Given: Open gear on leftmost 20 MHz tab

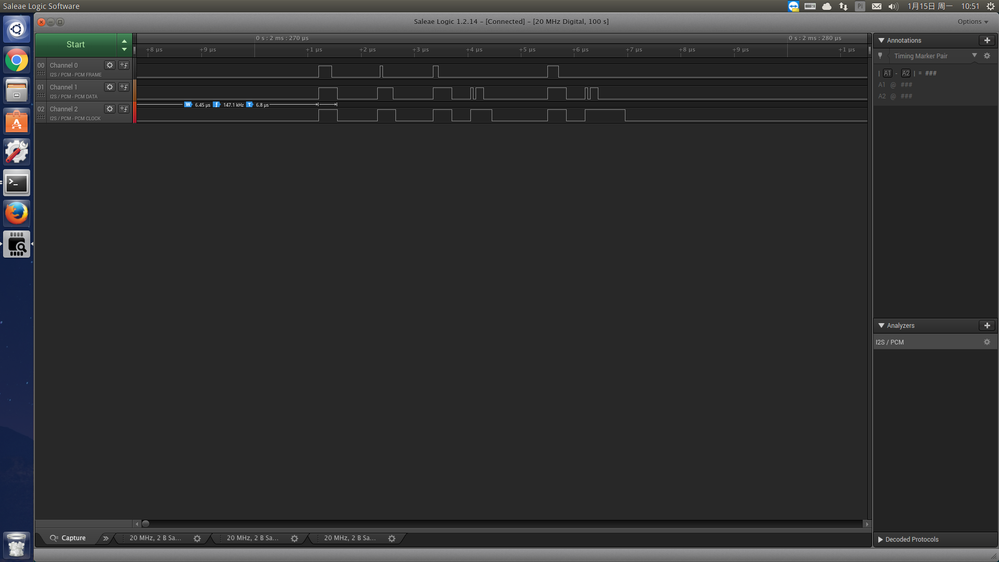Looking at the screenshot, I should click(198, 538).
